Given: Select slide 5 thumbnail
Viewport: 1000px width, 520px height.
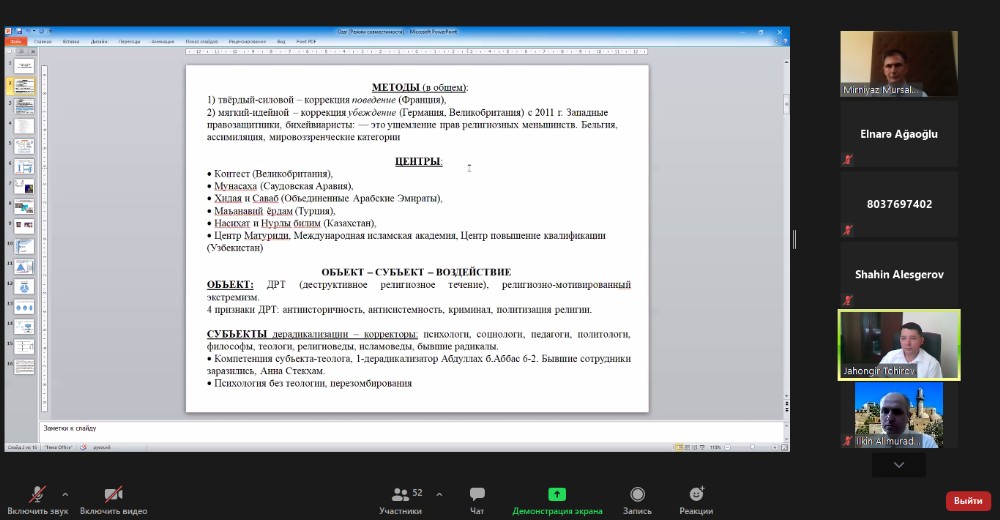Looking at the screenshot, I should coord(24,146).
